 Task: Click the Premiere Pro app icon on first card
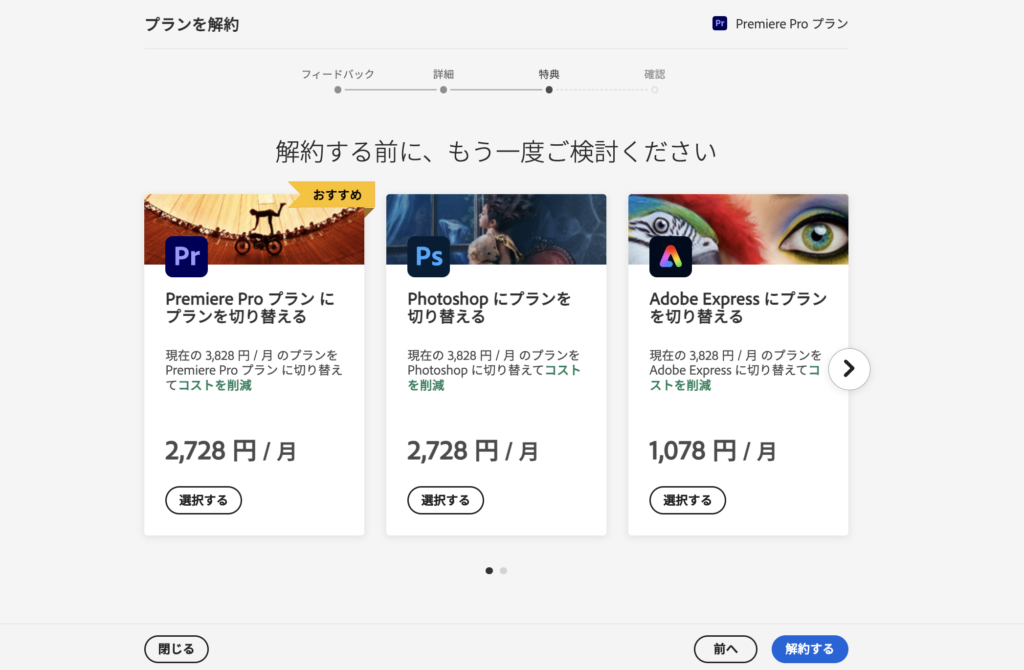point(187,257)
